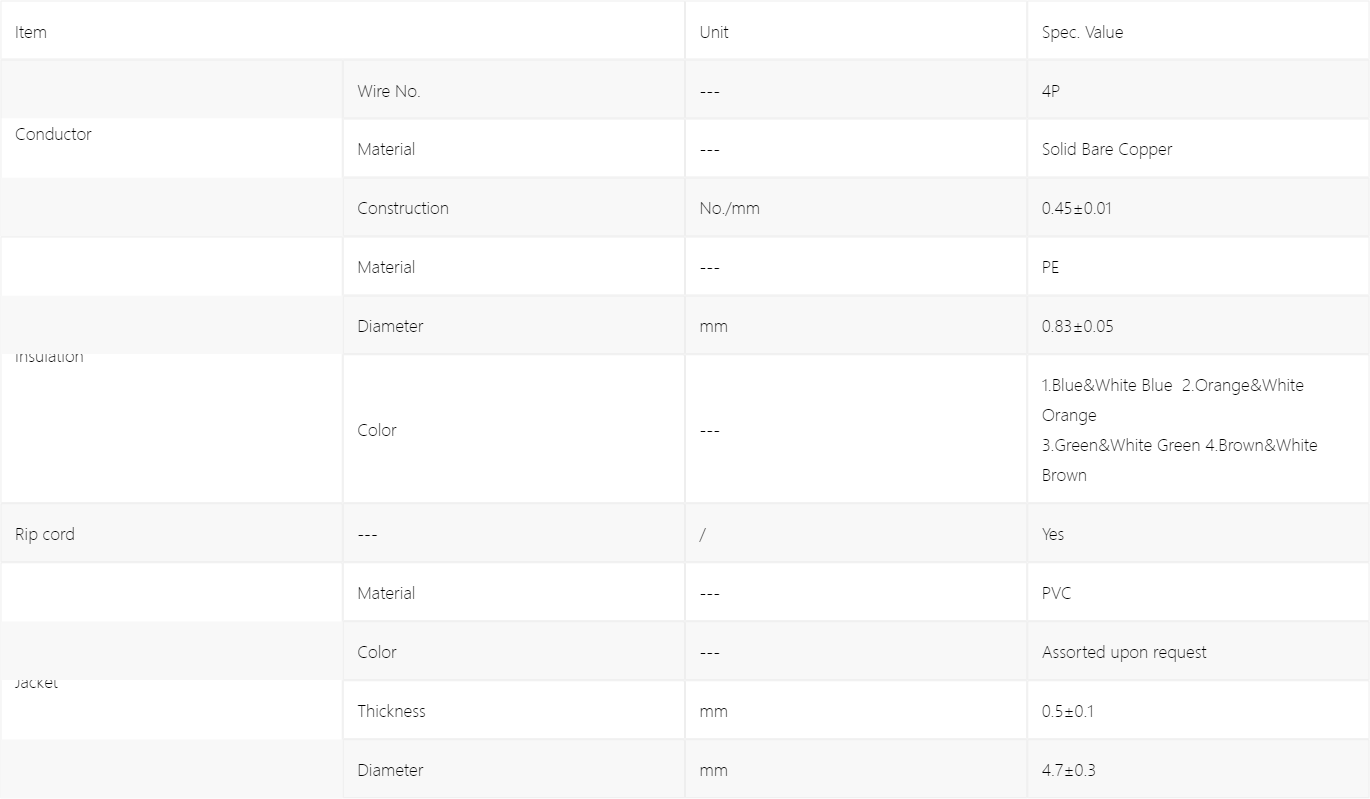Click the No./mm unit cell
Viewport: 1370px width, 799px height.
click(x=729, y=208)
